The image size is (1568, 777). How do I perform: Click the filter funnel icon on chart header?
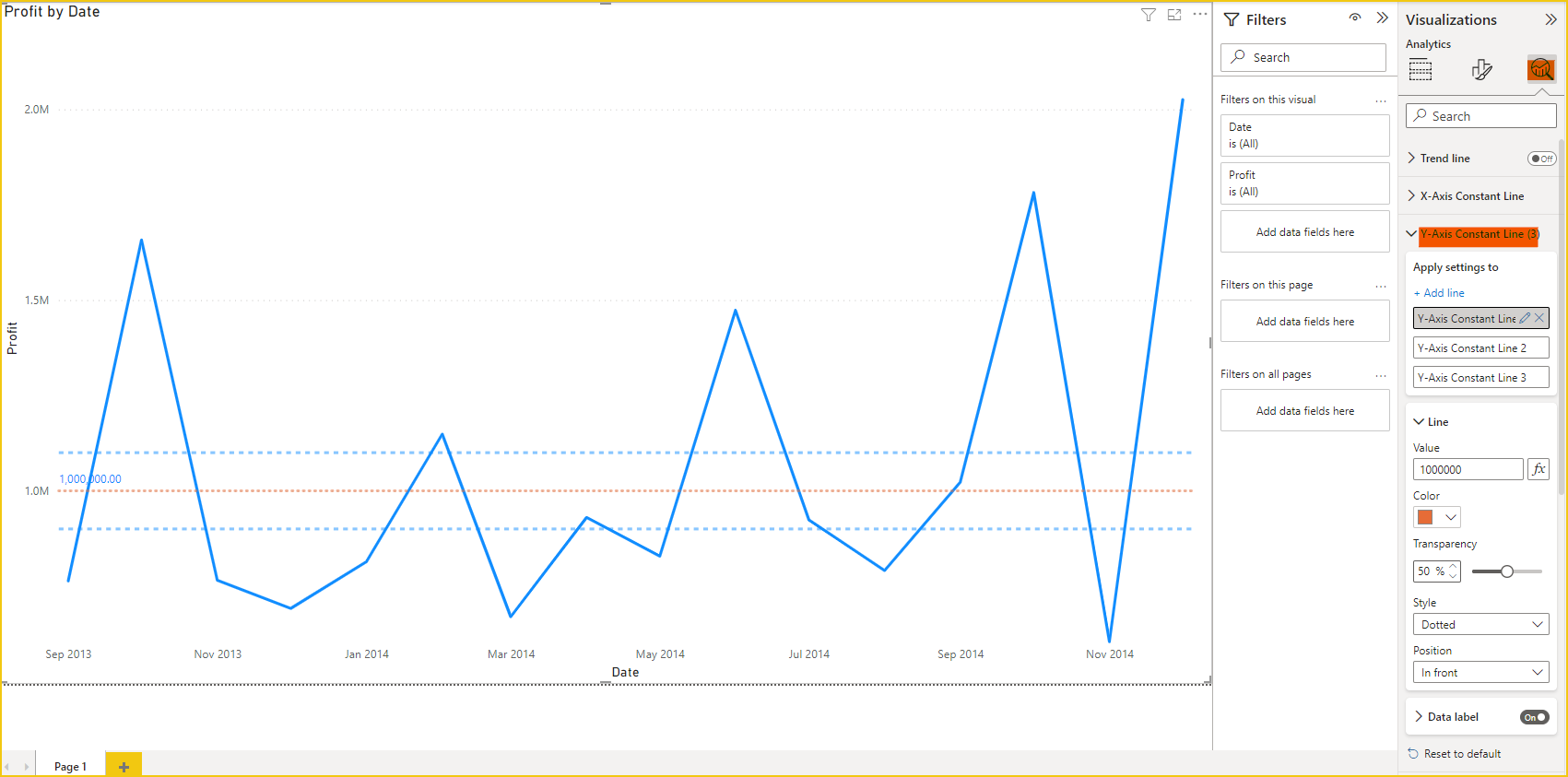point(1148,15)
